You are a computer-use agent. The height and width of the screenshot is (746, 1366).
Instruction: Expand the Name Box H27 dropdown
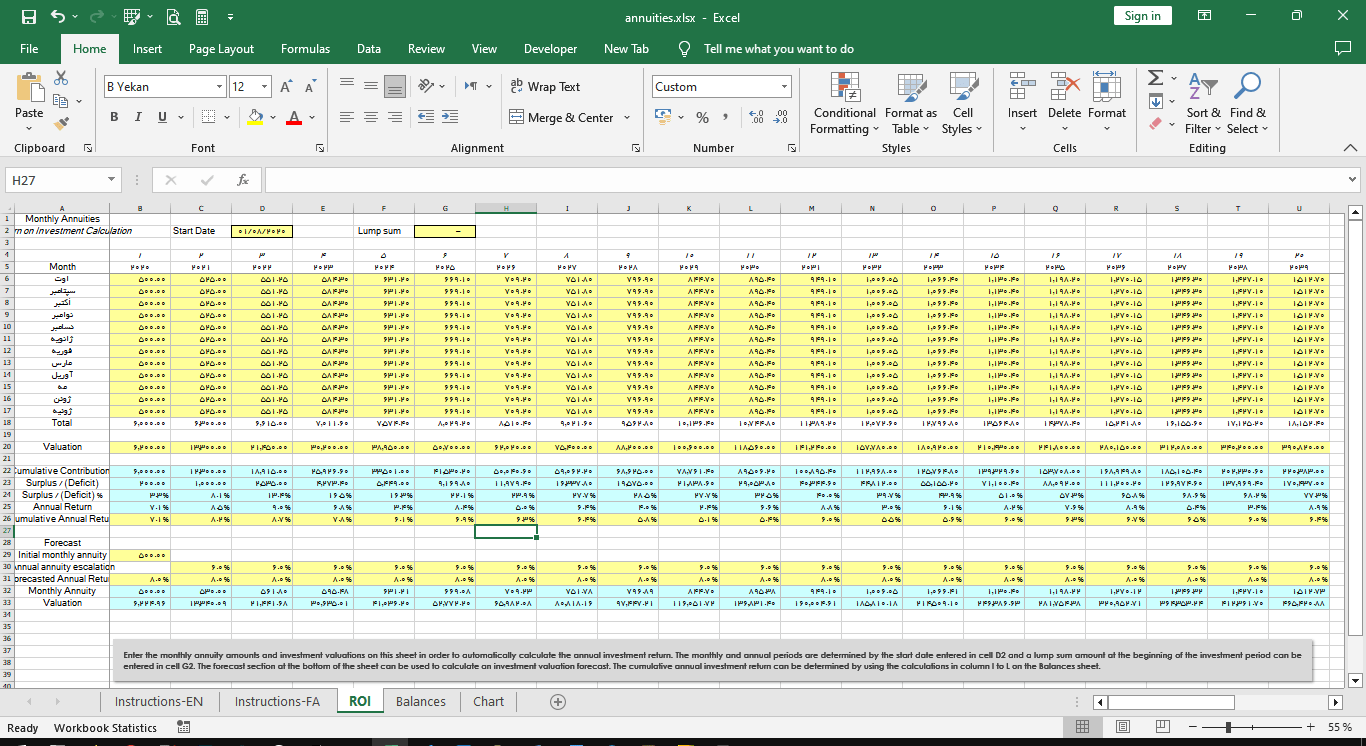pyautogui.click(x=112, y=180)
